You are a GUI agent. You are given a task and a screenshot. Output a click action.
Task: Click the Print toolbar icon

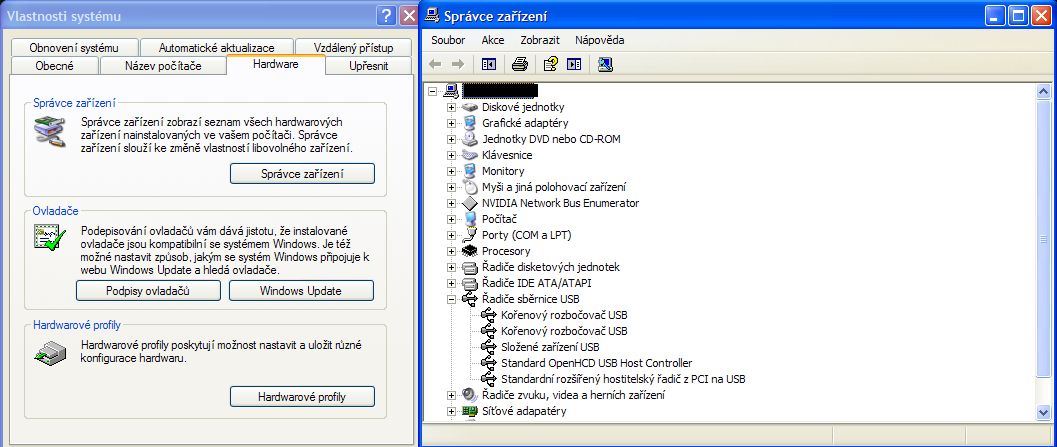[x=519, y=65]
